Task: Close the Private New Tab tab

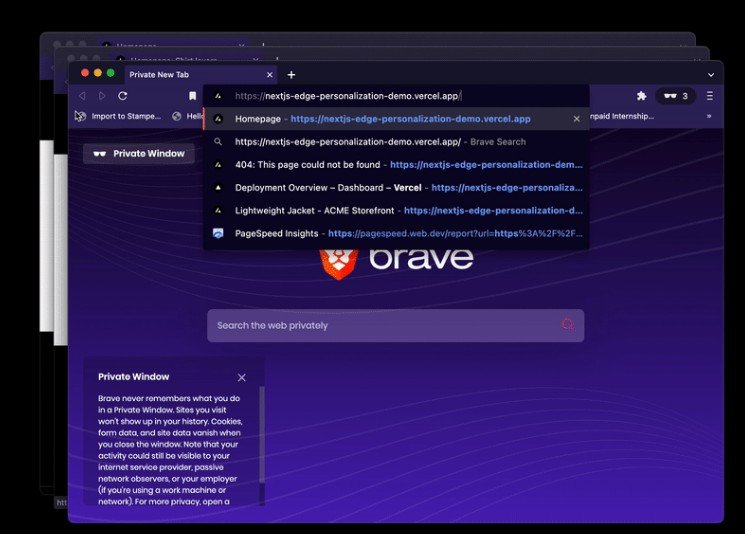Action: [270, 75]
